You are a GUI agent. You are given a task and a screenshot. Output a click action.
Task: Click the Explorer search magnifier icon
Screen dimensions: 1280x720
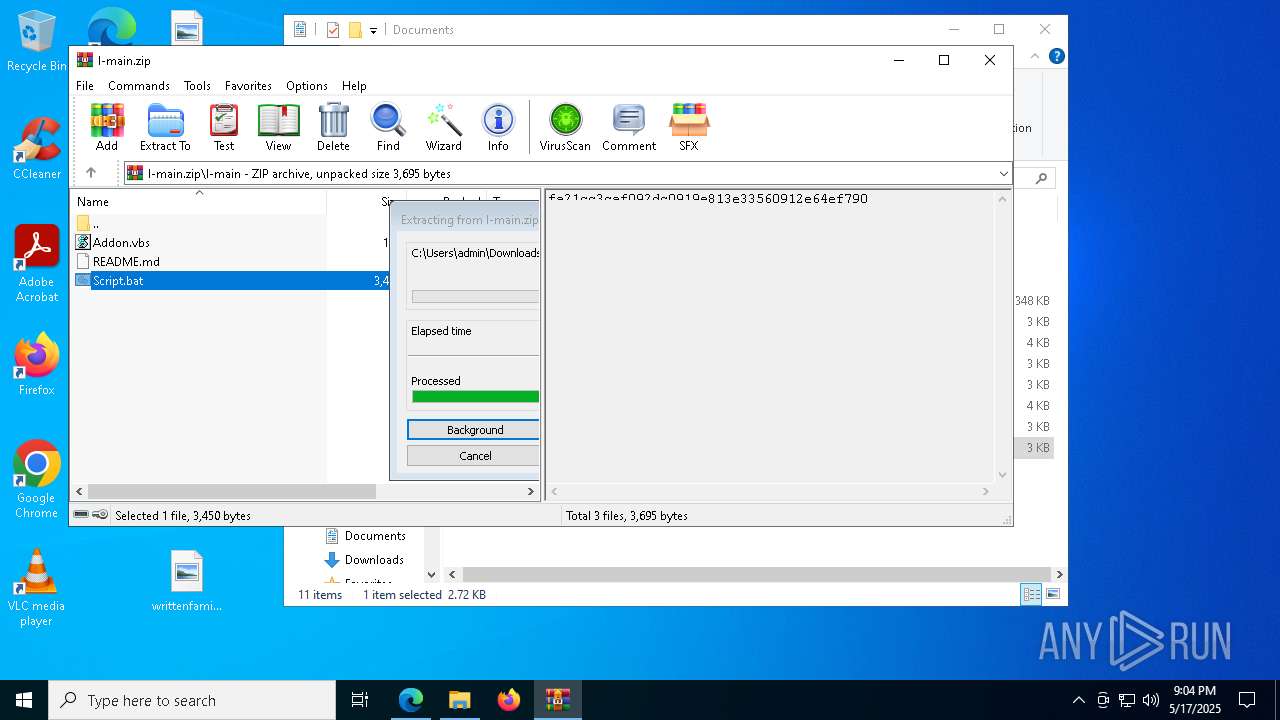tap(1041, 178)
